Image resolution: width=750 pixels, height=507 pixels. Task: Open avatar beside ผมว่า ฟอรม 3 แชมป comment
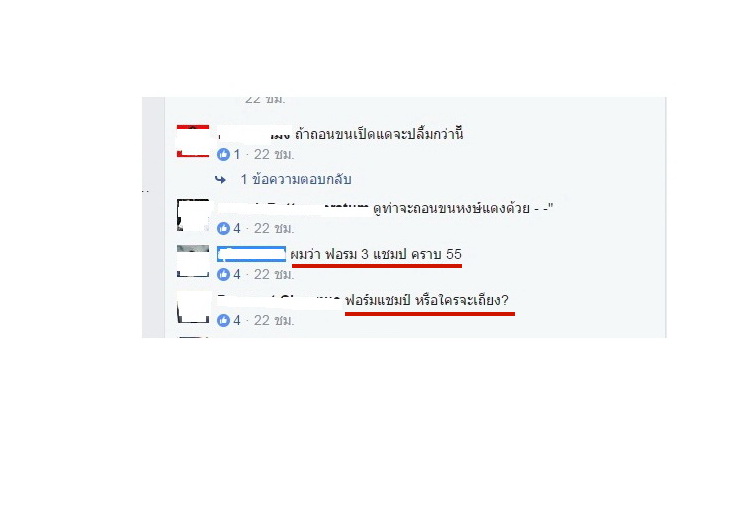click(x=193, y=261)
